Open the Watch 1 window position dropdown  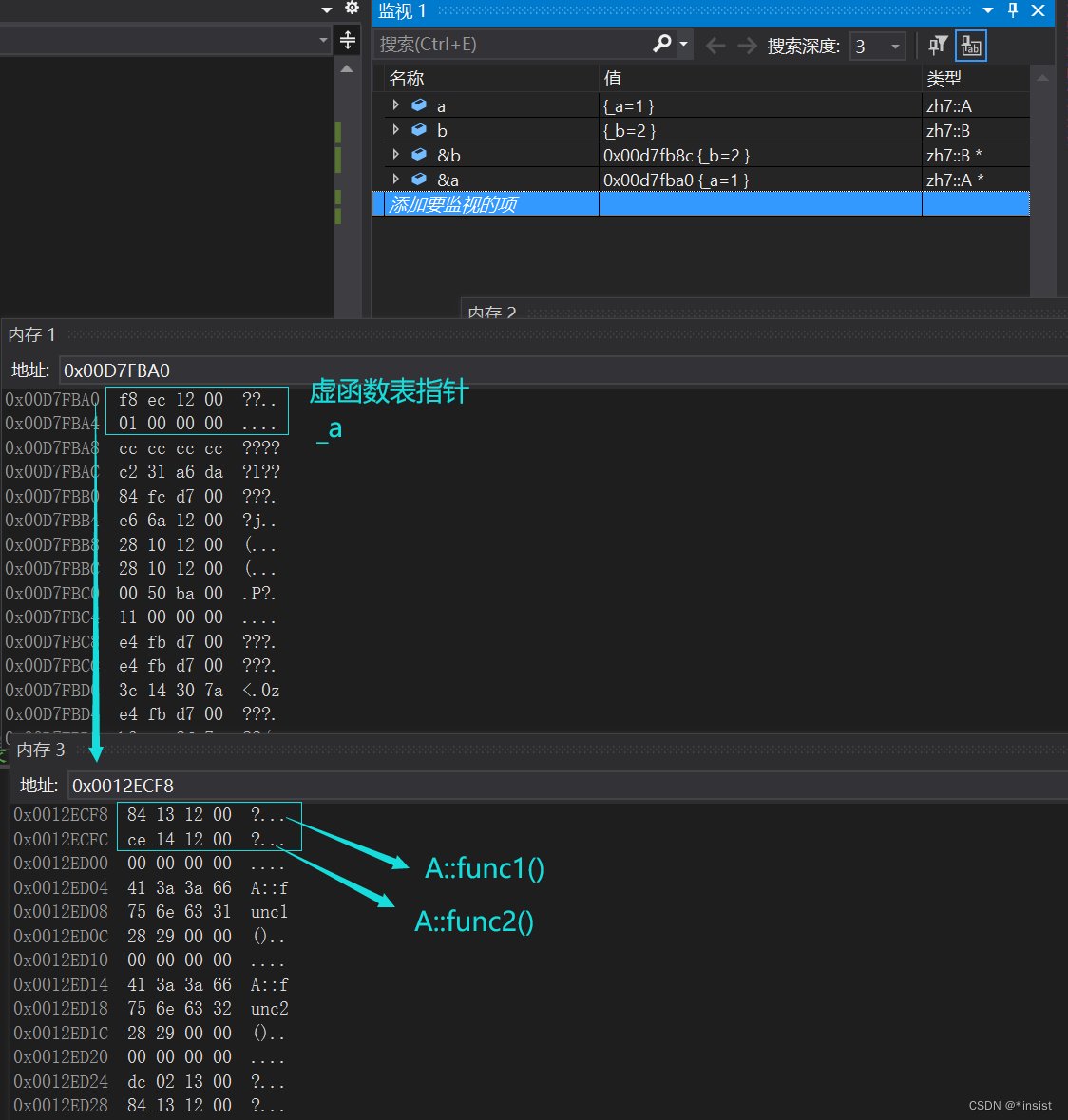coord(988,10)
